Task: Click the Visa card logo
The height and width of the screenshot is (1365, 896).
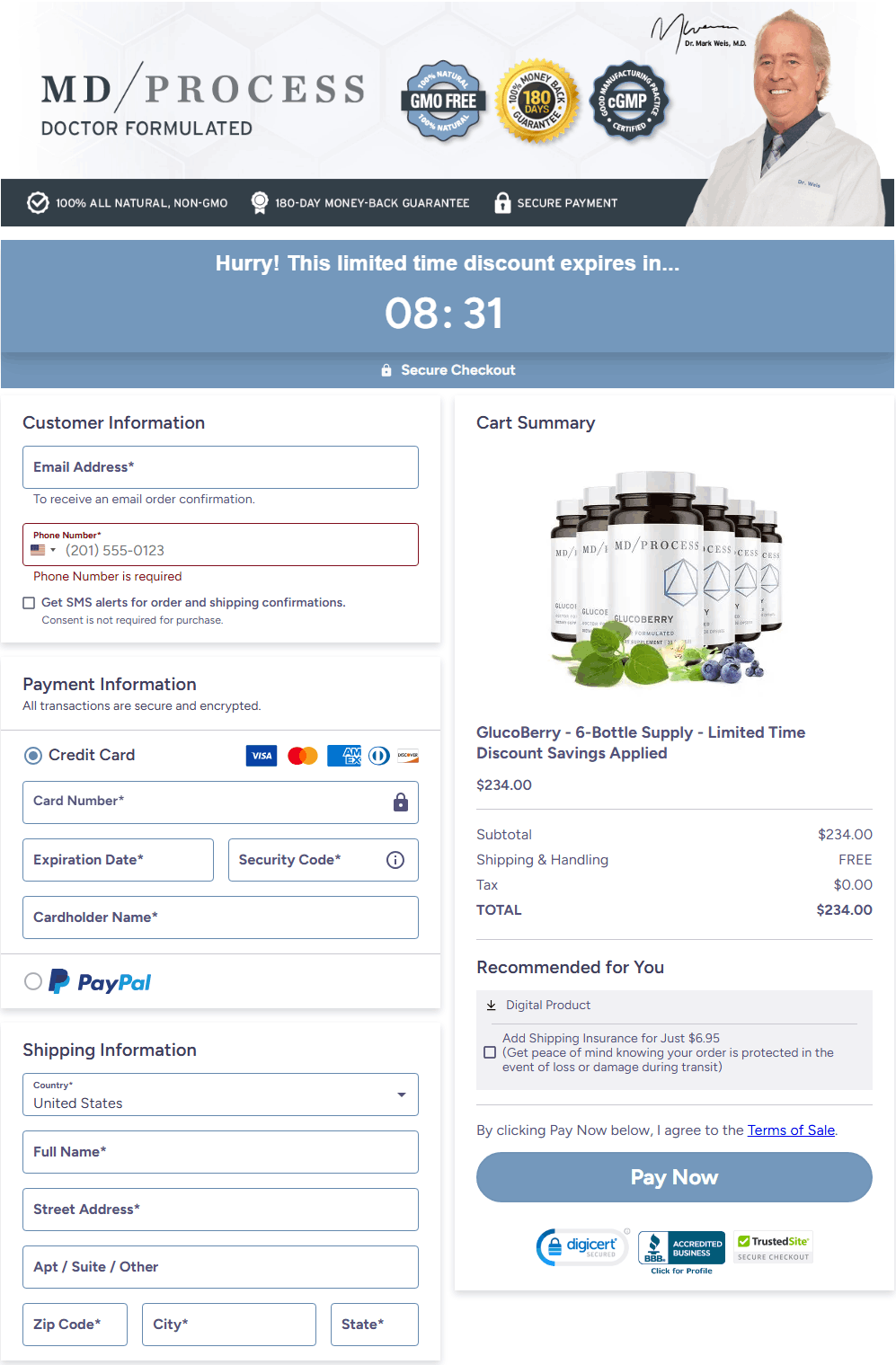Action: click(262, 756)
